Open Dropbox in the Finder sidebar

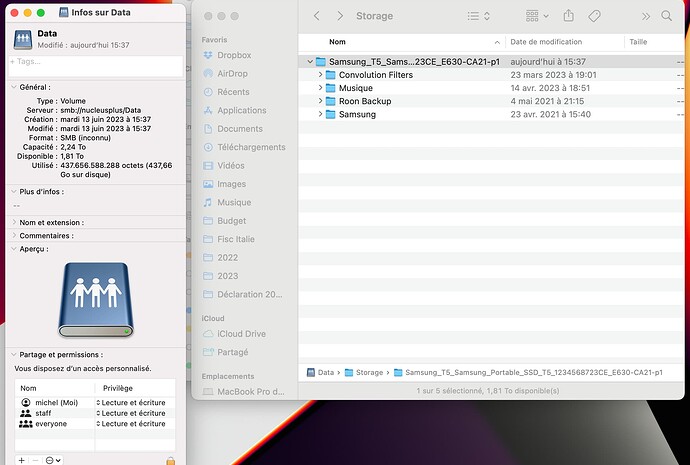[235, 56]
